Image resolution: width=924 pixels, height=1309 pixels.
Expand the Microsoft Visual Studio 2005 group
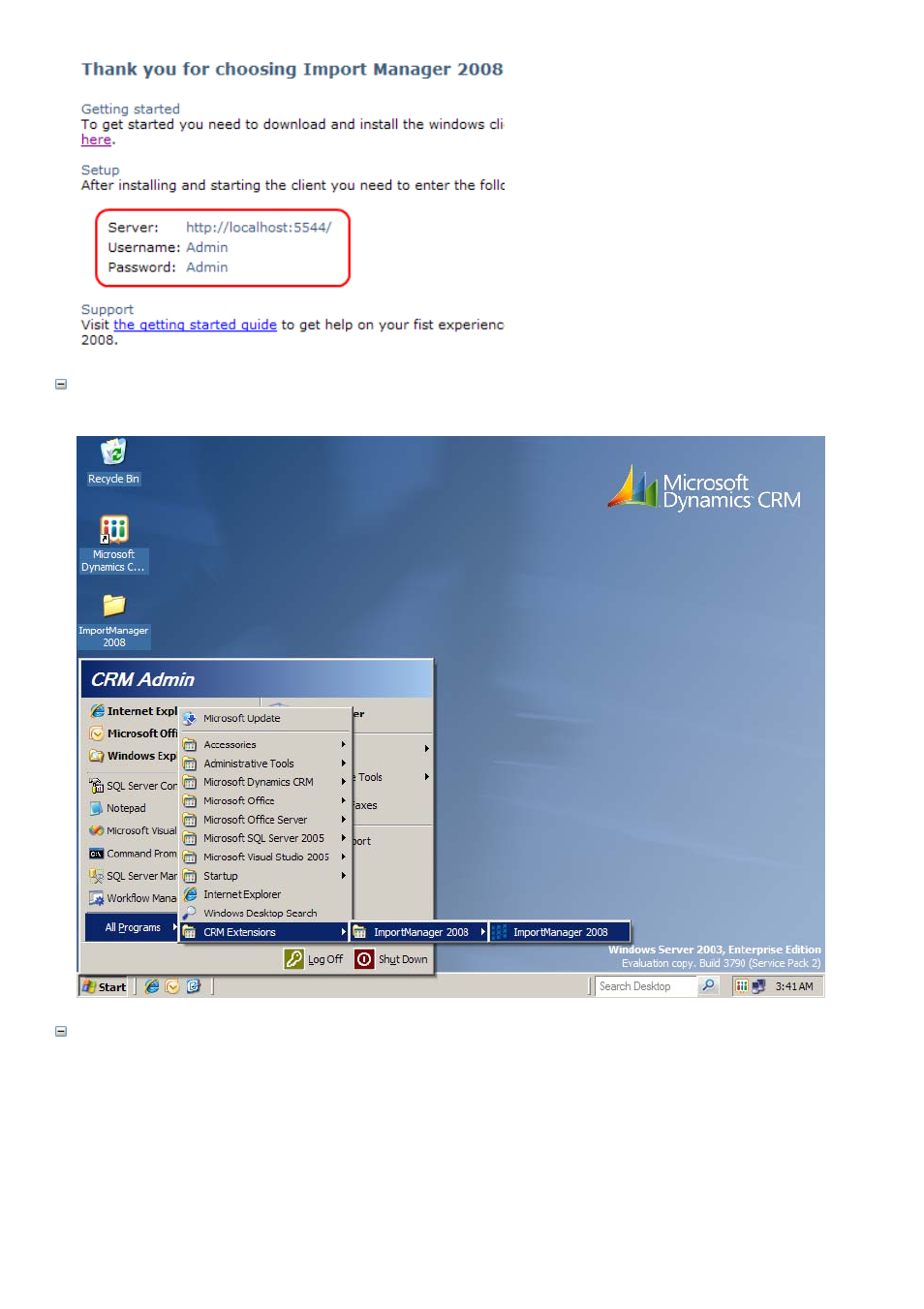coord(264,857)
